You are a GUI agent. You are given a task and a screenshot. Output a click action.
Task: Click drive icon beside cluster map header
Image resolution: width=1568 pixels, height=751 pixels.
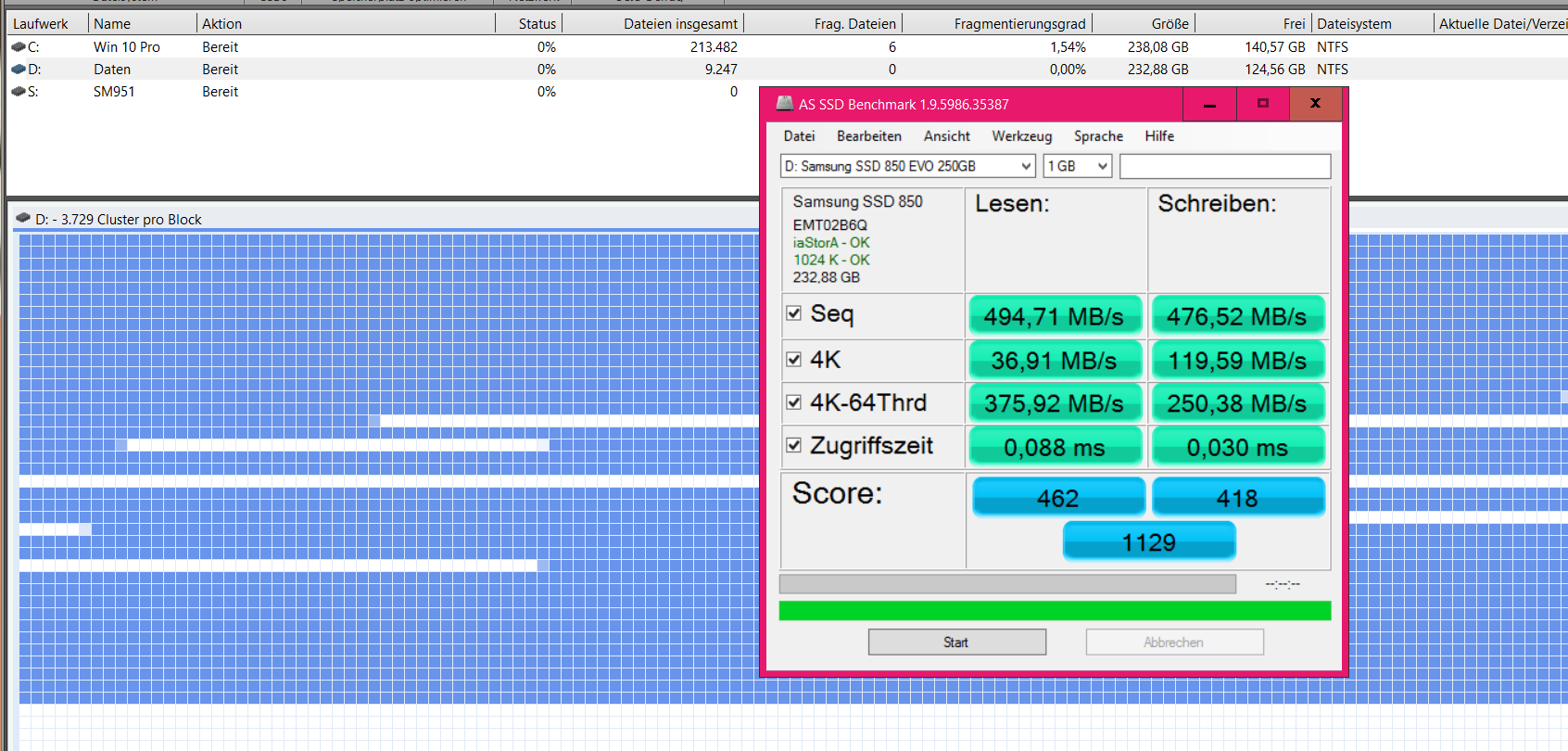point(23,219)
